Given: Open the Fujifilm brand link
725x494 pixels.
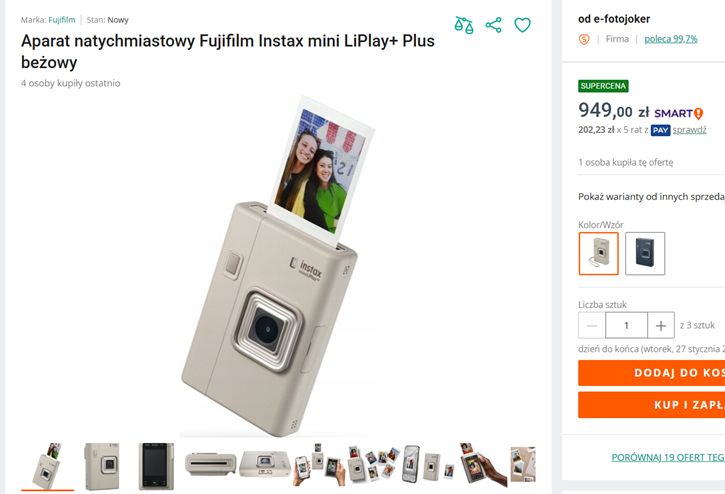Looking at the screenshot, I should tap(62, 20).
